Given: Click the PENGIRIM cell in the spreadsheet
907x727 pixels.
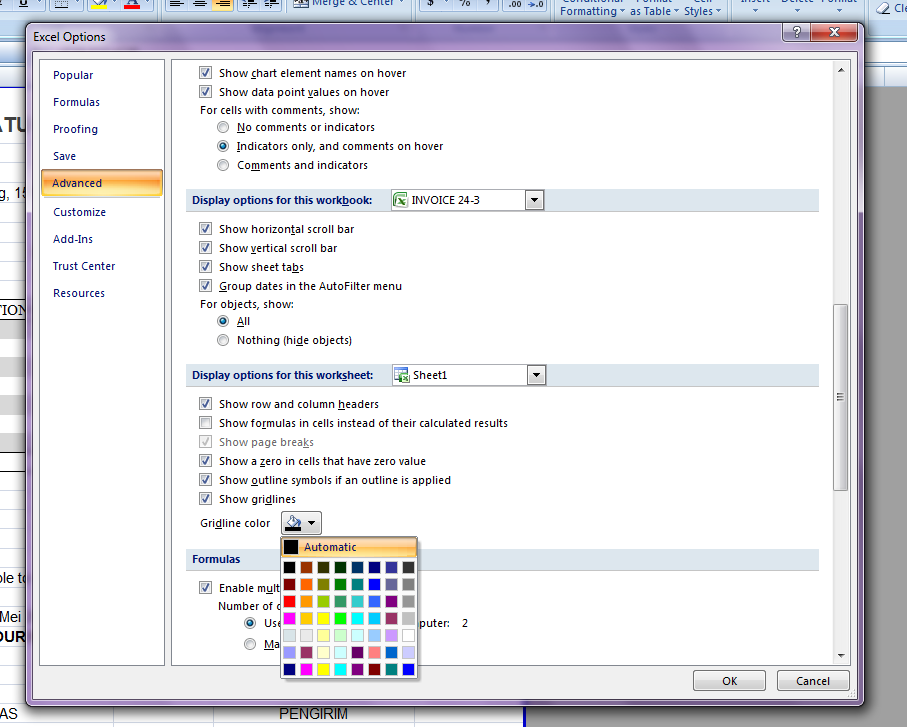Looking at the screenshot, I should click(314, 714).
